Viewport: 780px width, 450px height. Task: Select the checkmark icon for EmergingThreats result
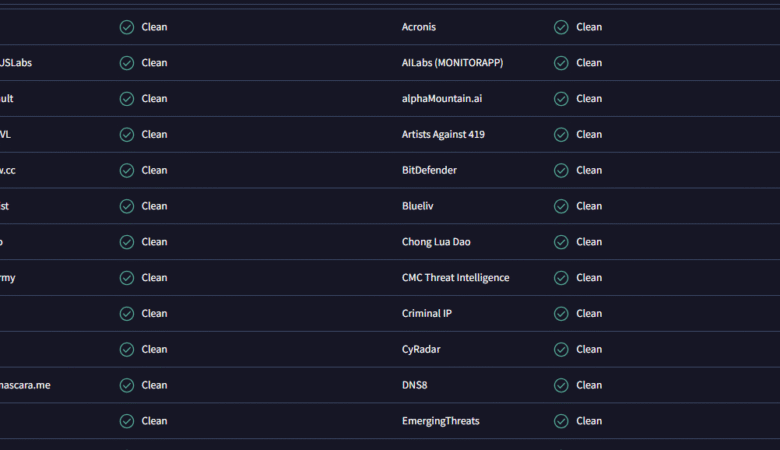click(561, 421)
